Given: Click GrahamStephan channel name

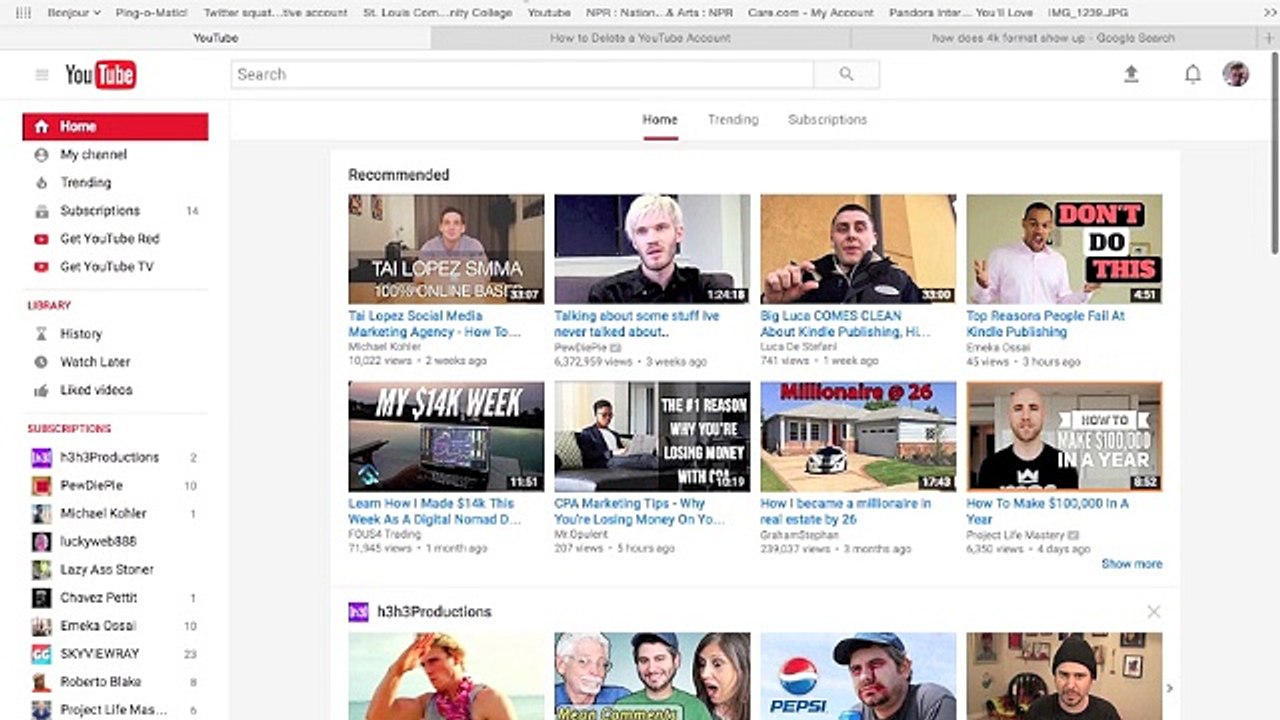Looking at the screenshot, I should pos(799,535).
